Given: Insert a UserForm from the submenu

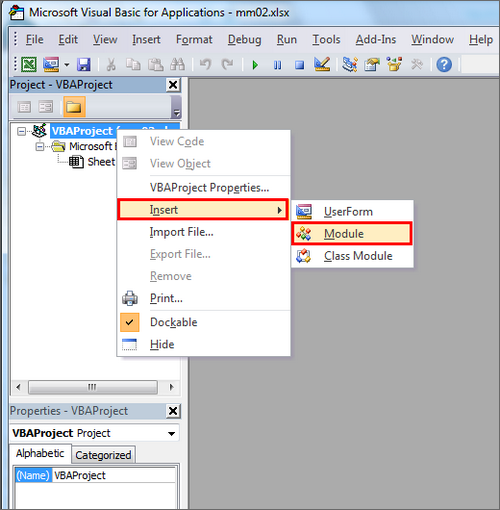Looking at the screenshot, I should click(x=352, y=212).
